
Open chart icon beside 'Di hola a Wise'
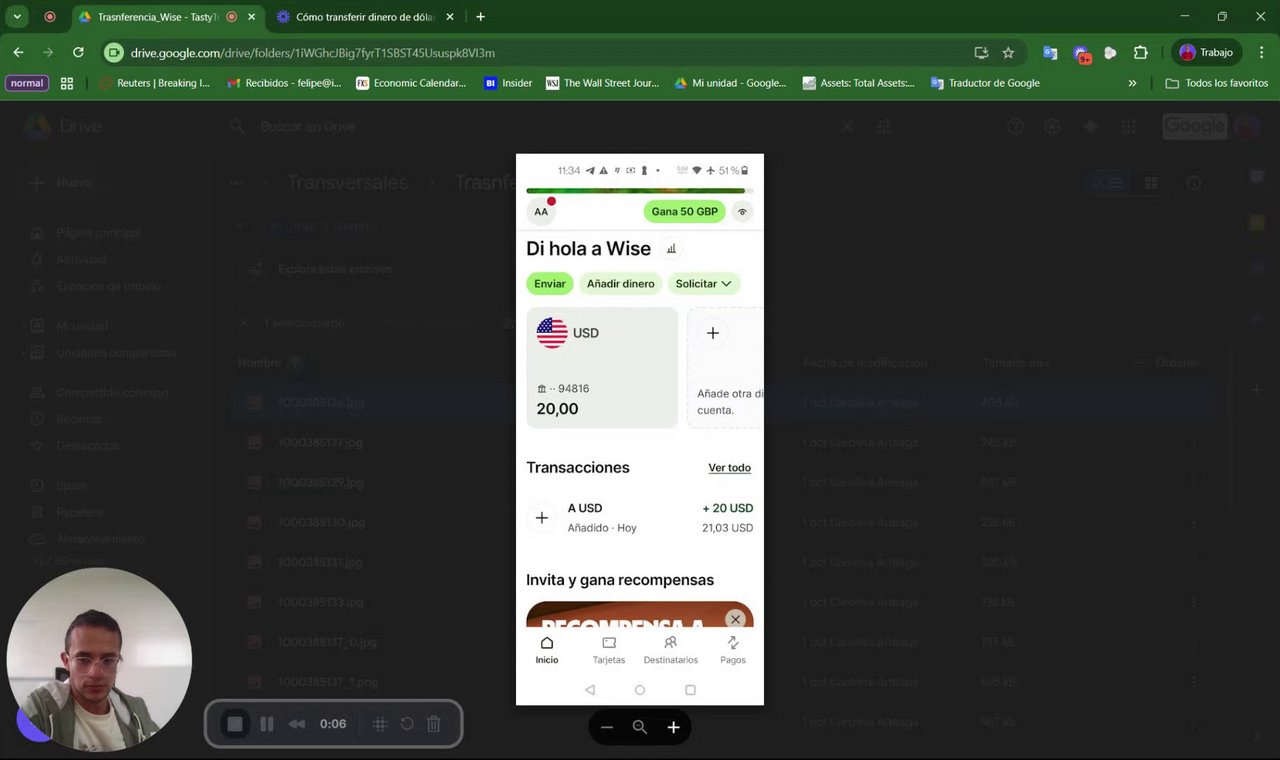coord(672,249)
